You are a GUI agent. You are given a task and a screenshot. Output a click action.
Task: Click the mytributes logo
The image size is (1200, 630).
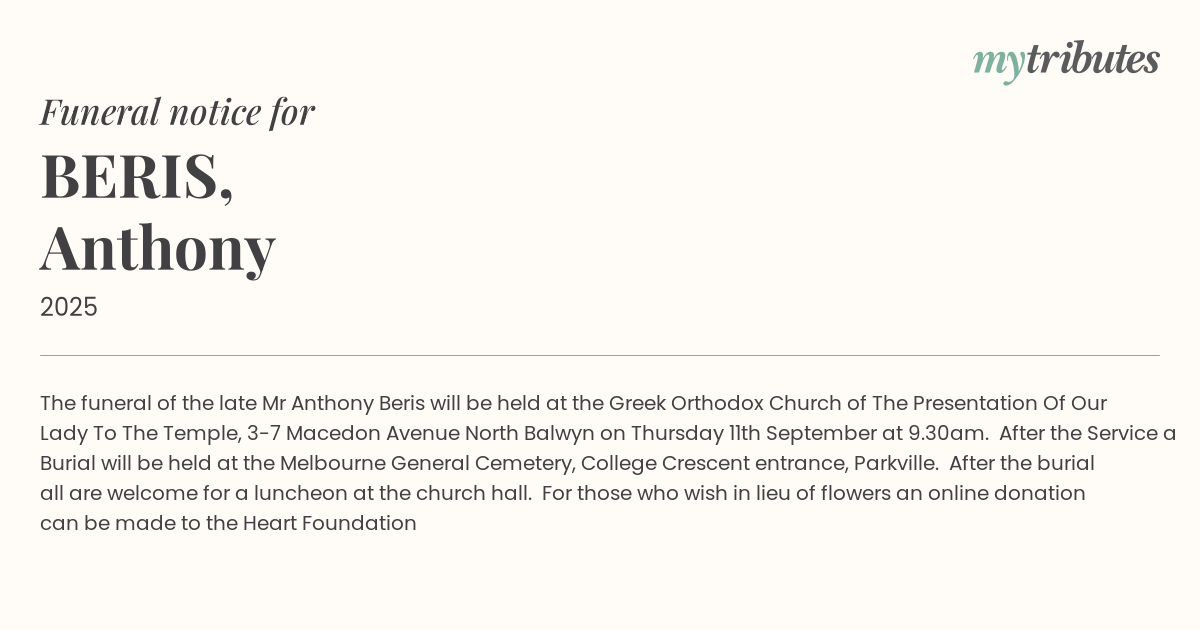coord(1065,60)
